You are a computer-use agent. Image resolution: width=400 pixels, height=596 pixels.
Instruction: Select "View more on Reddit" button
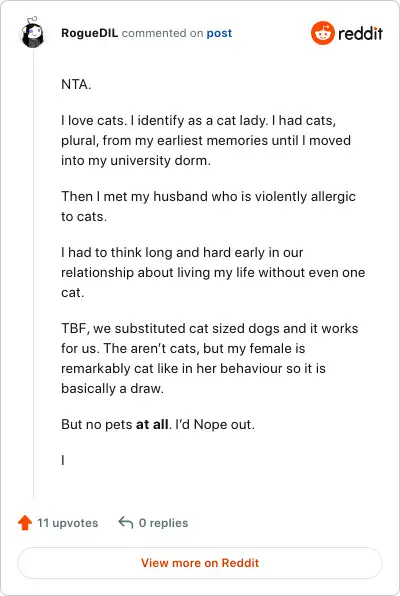click(x=200, y=563)
